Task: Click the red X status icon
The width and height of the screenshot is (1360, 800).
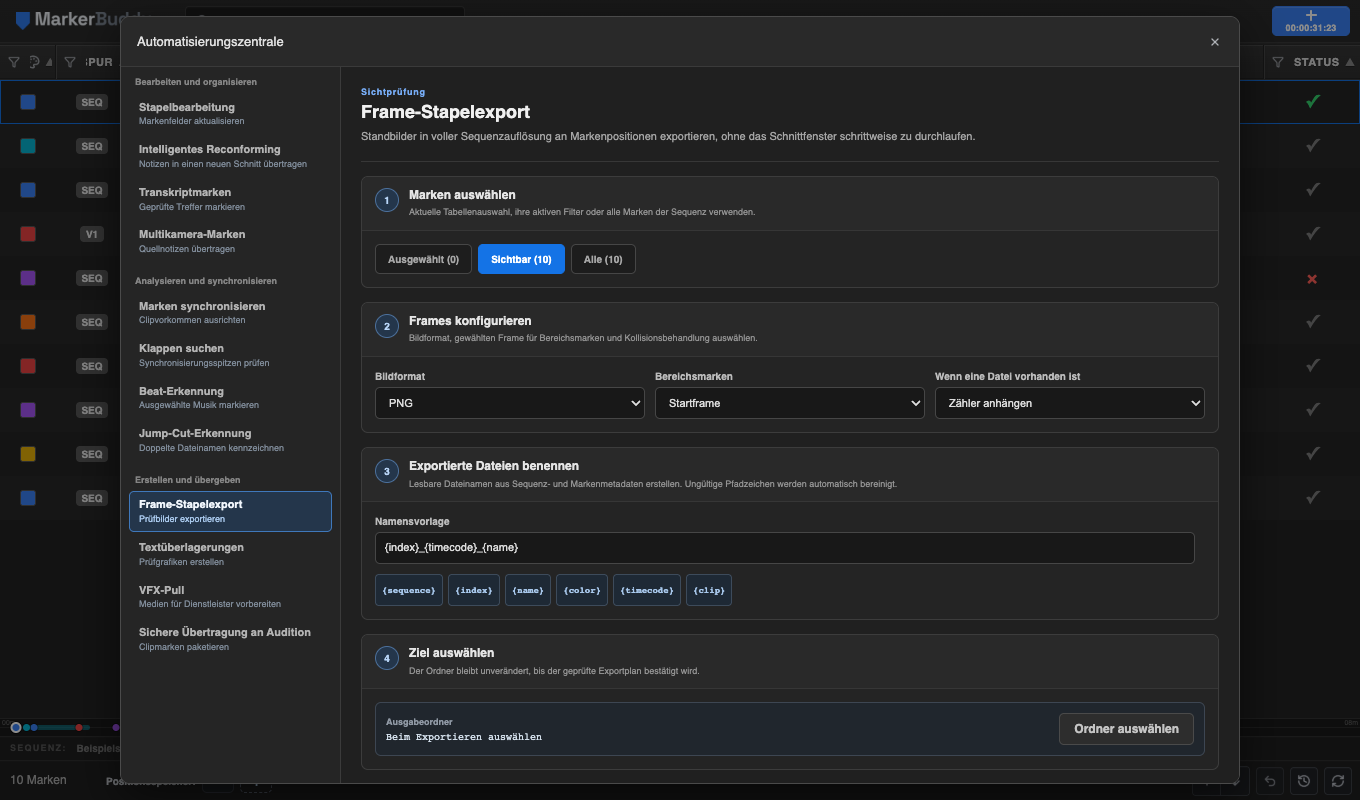Action: [1313, 278]
